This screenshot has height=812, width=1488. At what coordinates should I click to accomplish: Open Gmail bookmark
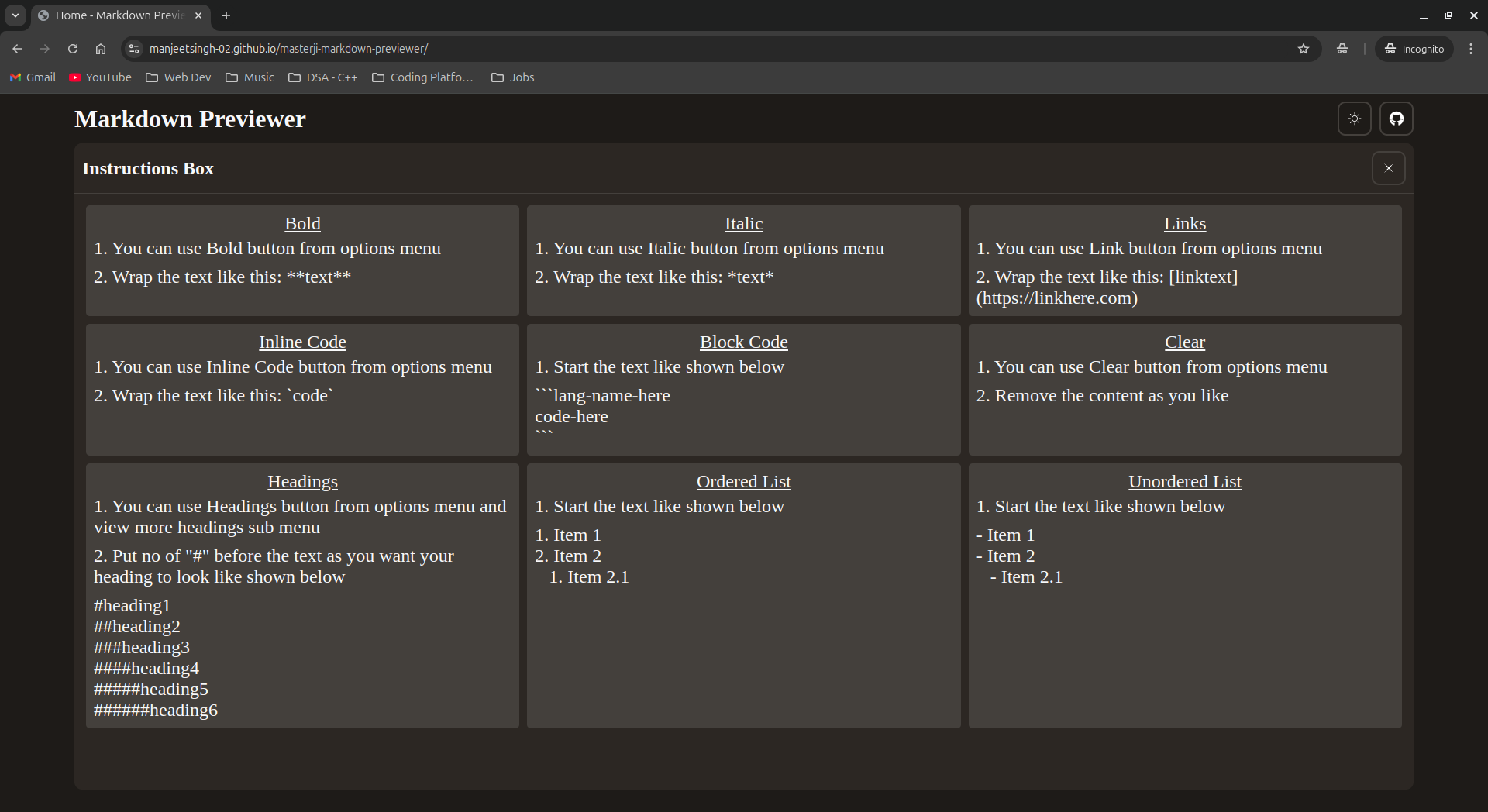click(33, 77)
